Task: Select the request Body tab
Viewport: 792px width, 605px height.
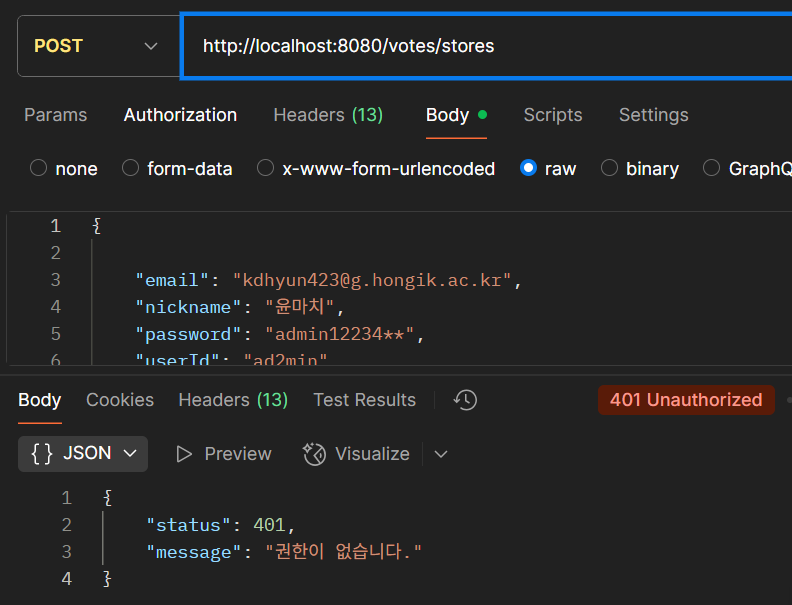Action: coord(456,115)
